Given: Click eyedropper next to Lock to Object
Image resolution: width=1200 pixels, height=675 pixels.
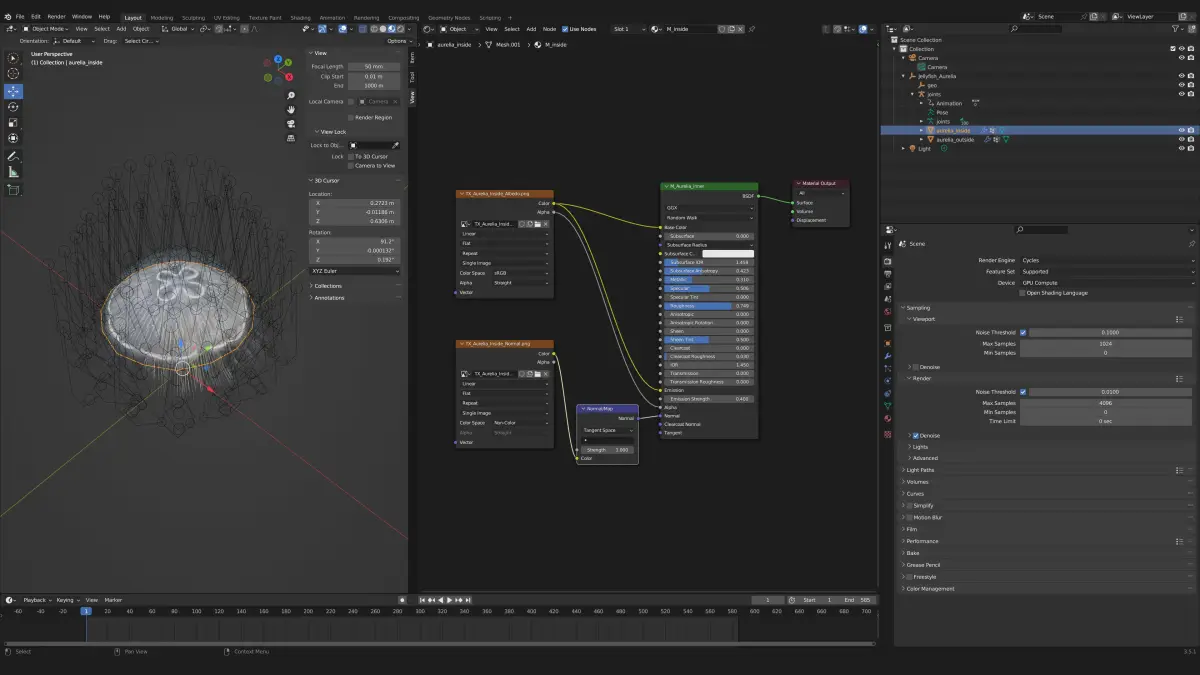Looking at the screenshot, I should [x=395, y=146].
